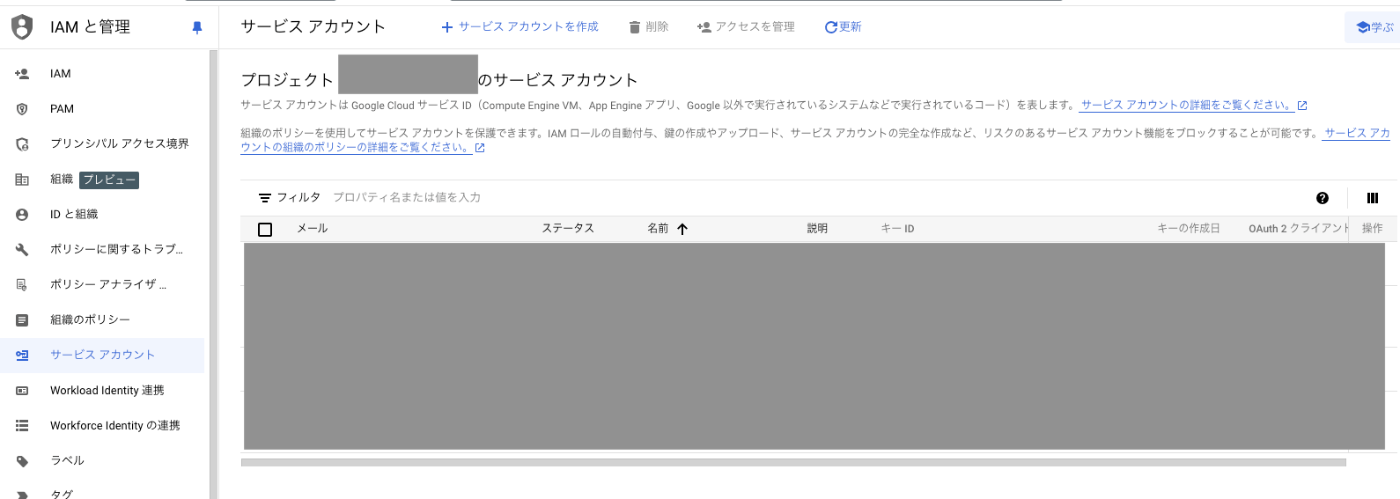Click the Workload Identity 連携 card icon
Image resolution: width=1400 pixels, height=499 pixels.
click(22, 390)
